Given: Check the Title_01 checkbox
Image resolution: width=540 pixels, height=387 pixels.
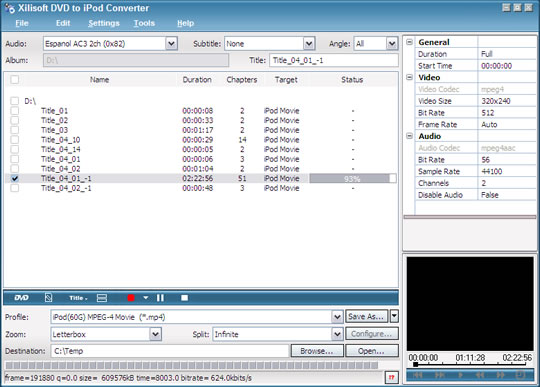Looking at the screenshot, I should (x=14, y=111).
